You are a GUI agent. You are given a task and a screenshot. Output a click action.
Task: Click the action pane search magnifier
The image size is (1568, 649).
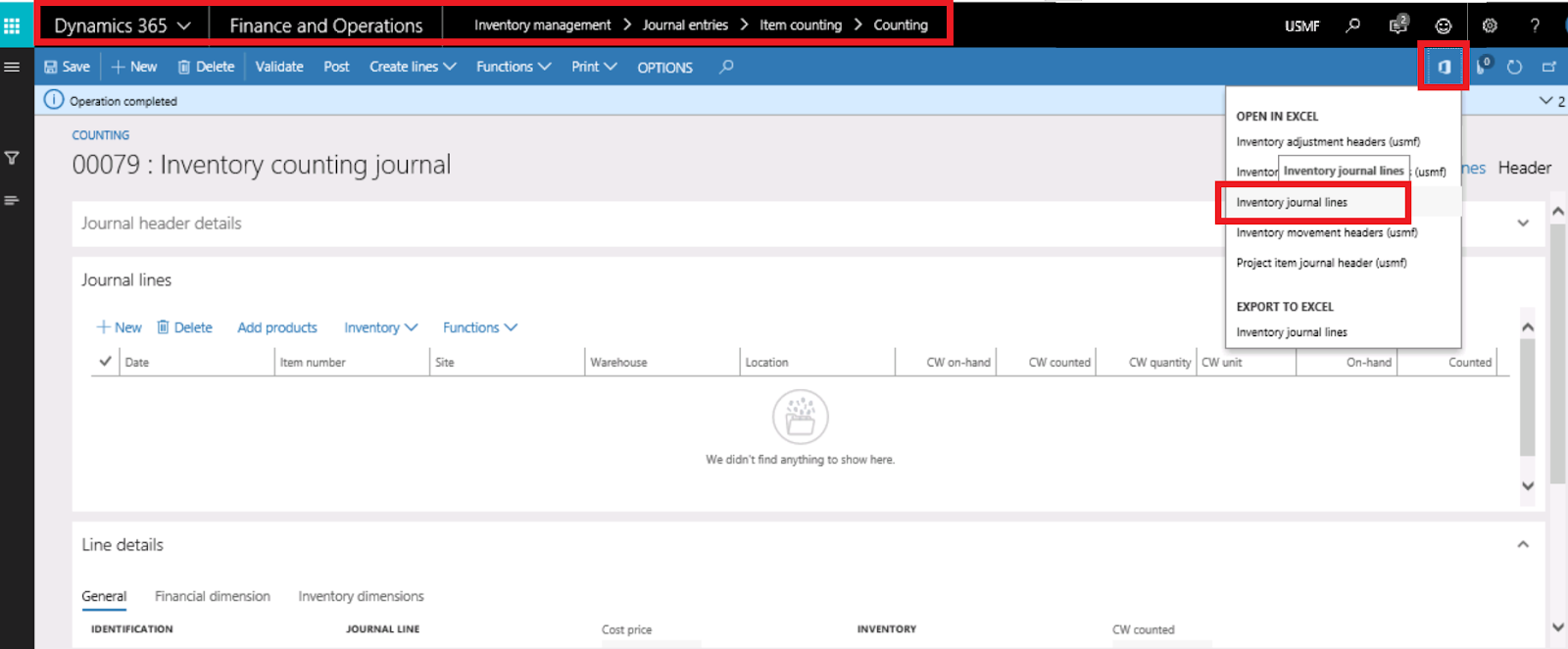[726, 67]
